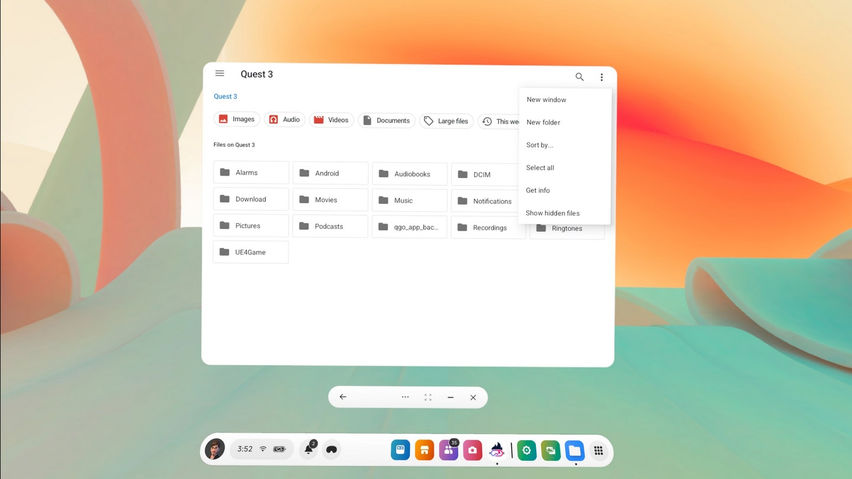This screenshot has width=852, height=479.
Task: Open the Android folder
Action: pos(330,173)
